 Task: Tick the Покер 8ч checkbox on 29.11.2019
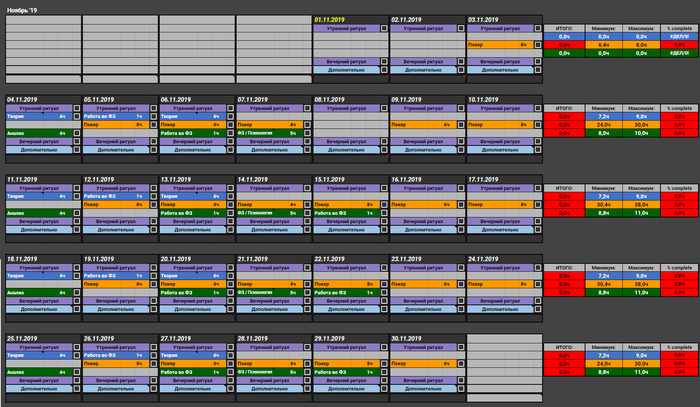384,364
